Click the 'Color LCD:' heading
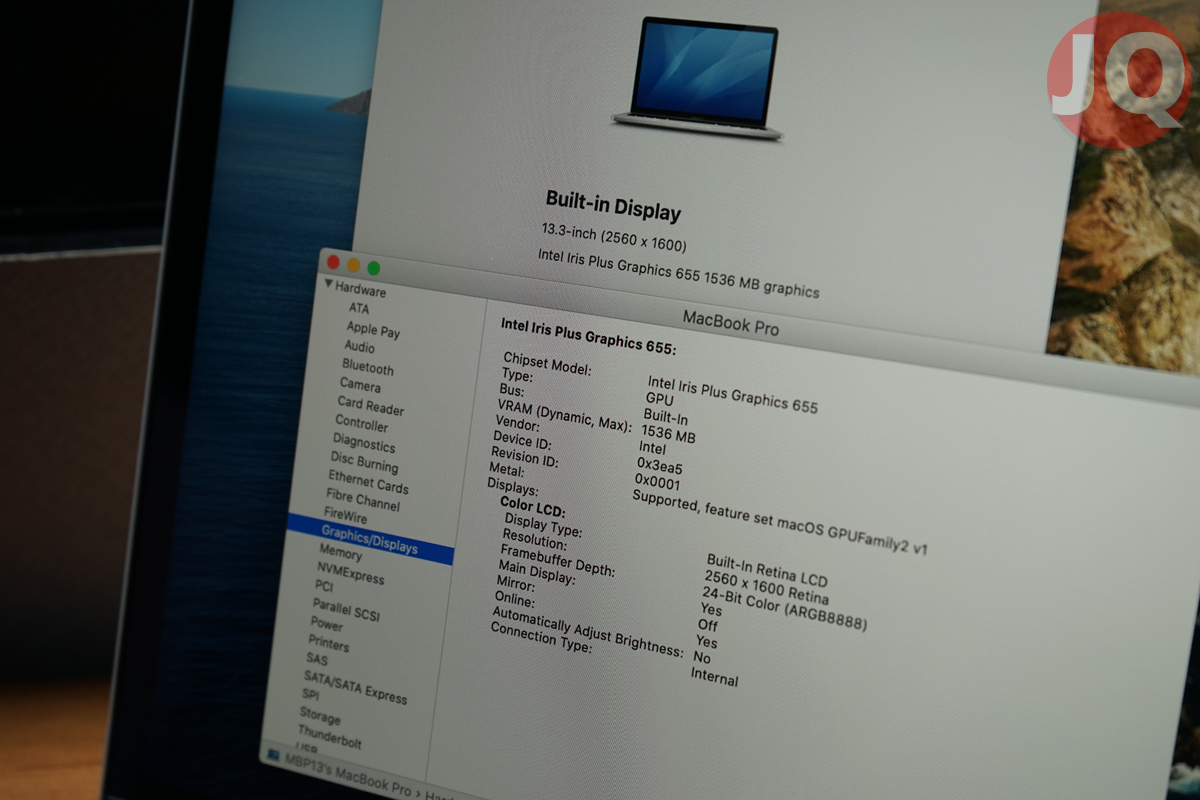The width and height of the screenshot is (1200, 800). click(532, 506)
